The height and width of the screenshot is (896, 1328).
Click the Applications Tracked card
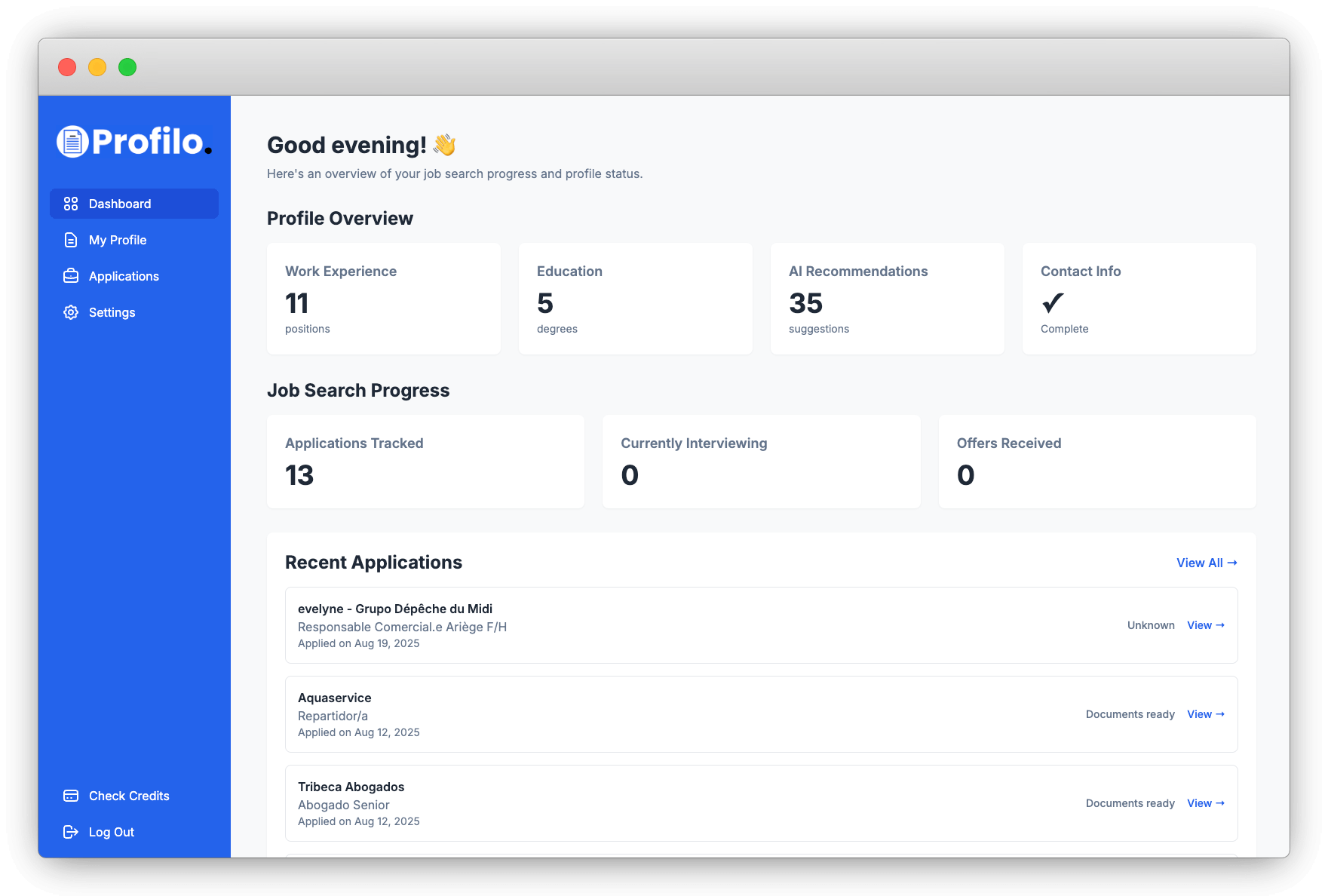425,462
